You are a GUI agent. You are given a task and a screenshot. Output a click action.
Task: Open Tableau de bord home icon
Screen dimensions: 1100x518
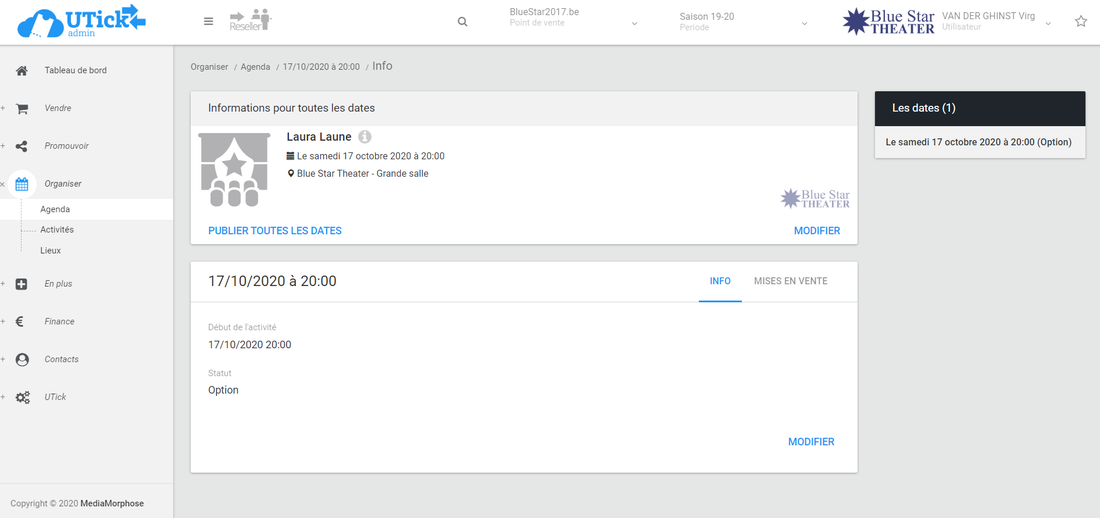click(x=22, y=71)
